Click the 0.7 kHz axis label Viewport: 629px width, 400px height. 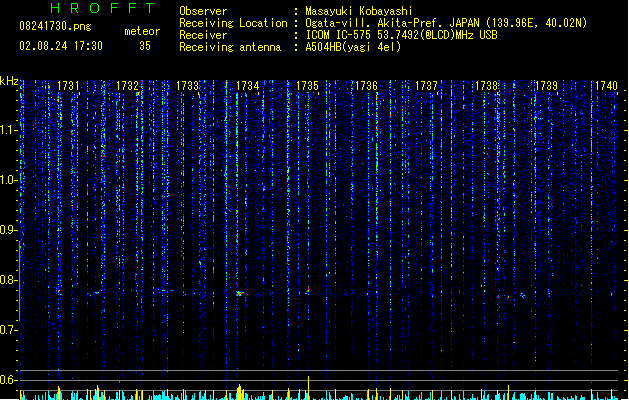coord(8,330)
